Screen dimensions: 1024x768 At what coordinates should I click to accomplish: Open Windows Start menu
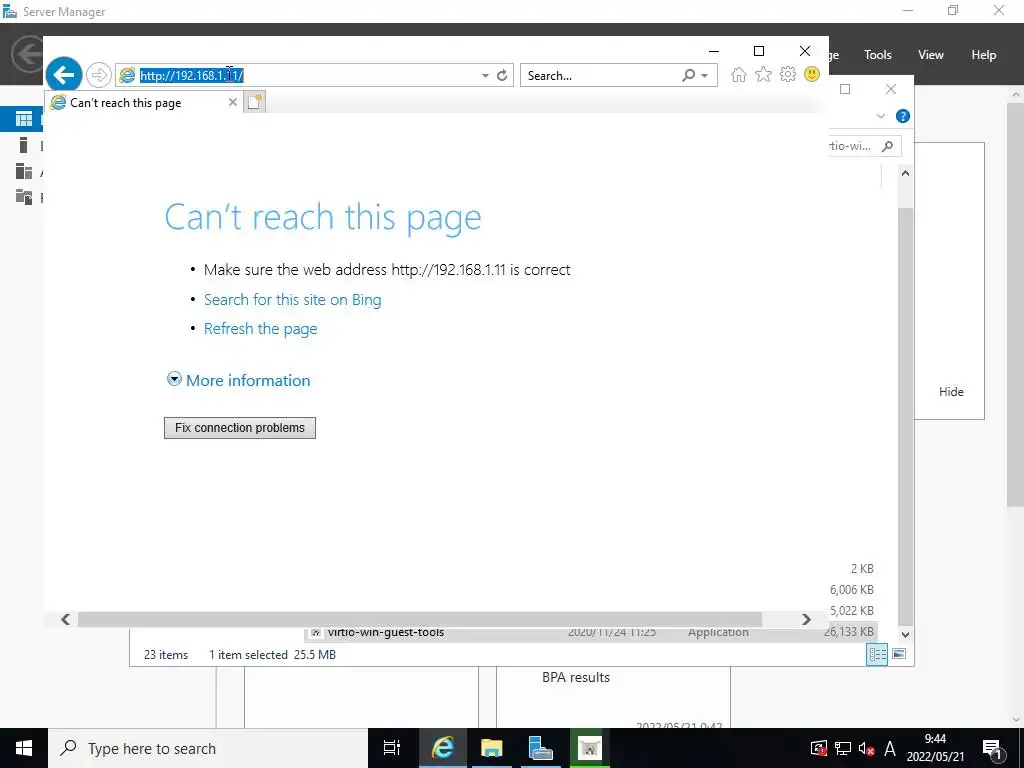(x=24, y=748)
